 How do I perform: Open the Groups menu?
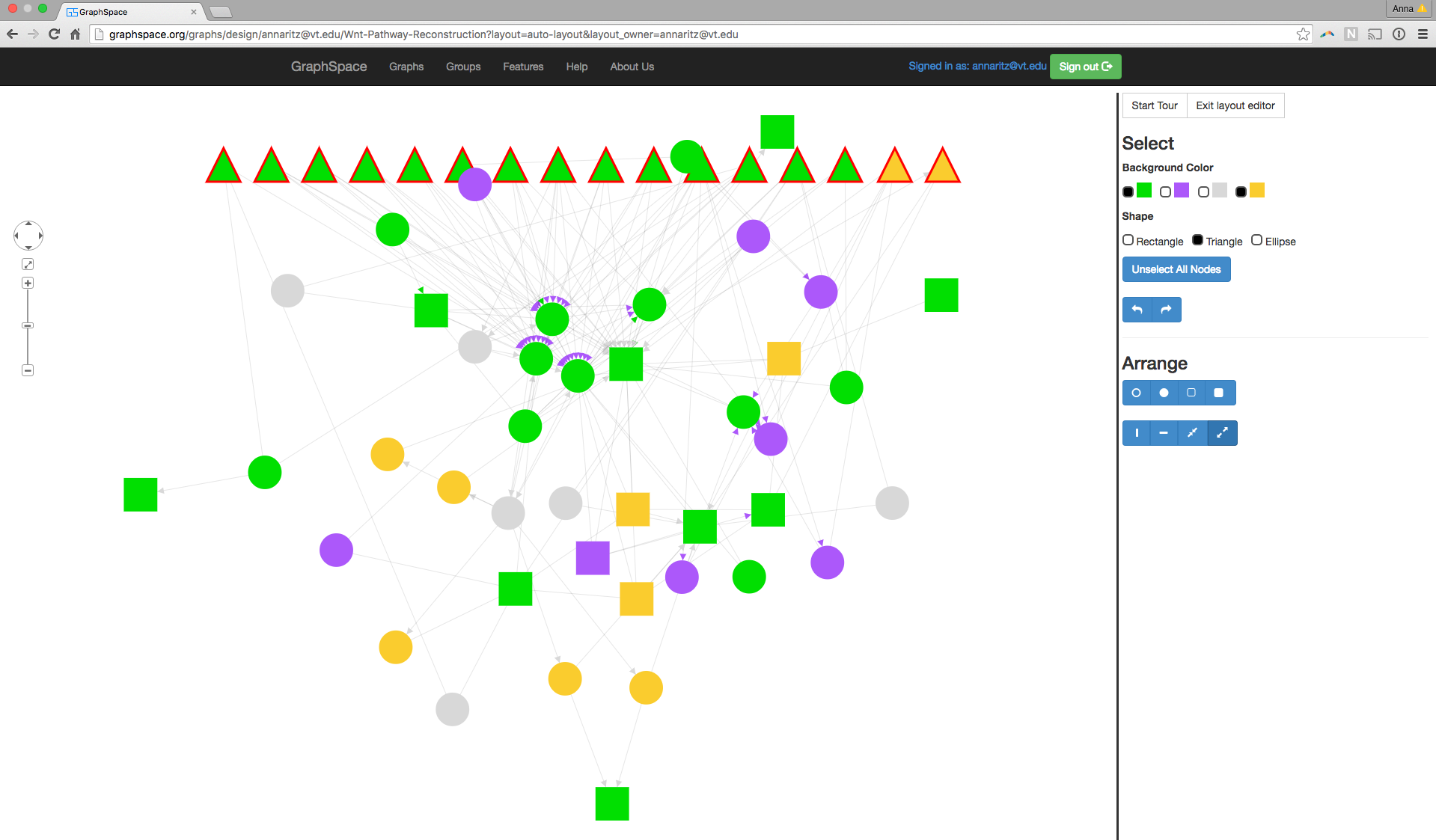click(x=463, y=67)
